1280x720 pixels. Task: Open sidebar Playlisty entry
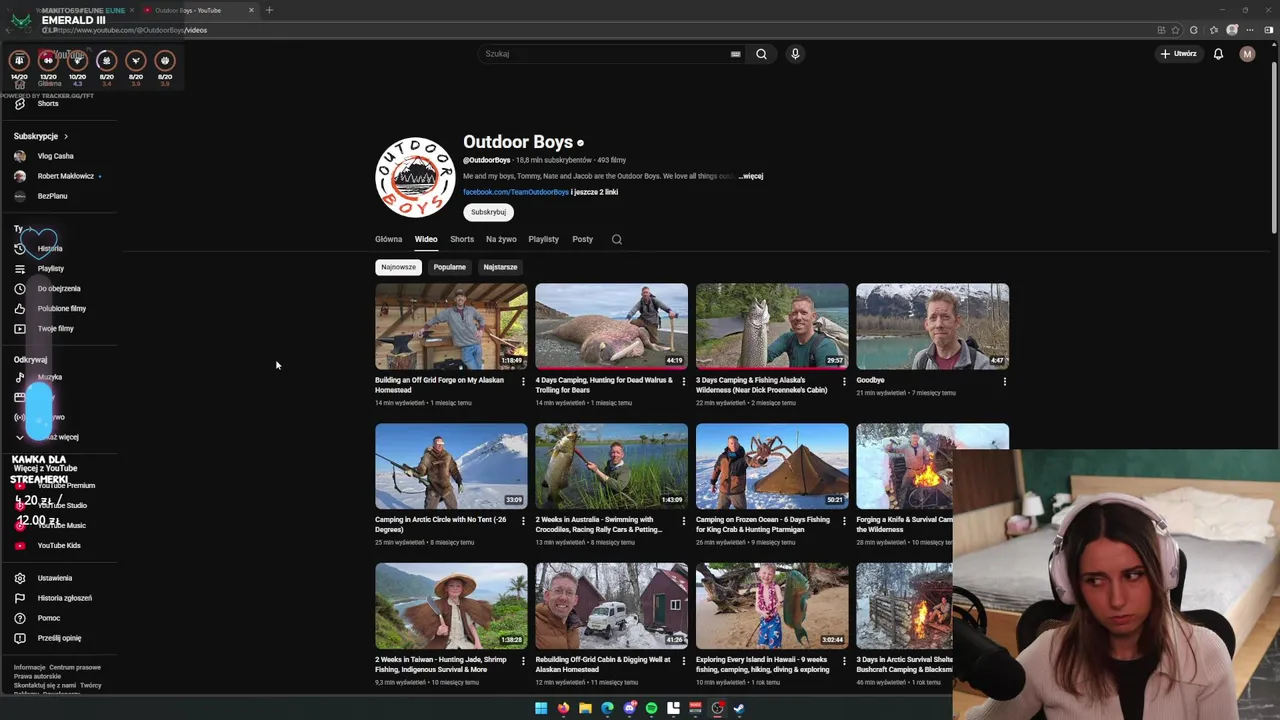pos(50,268)
